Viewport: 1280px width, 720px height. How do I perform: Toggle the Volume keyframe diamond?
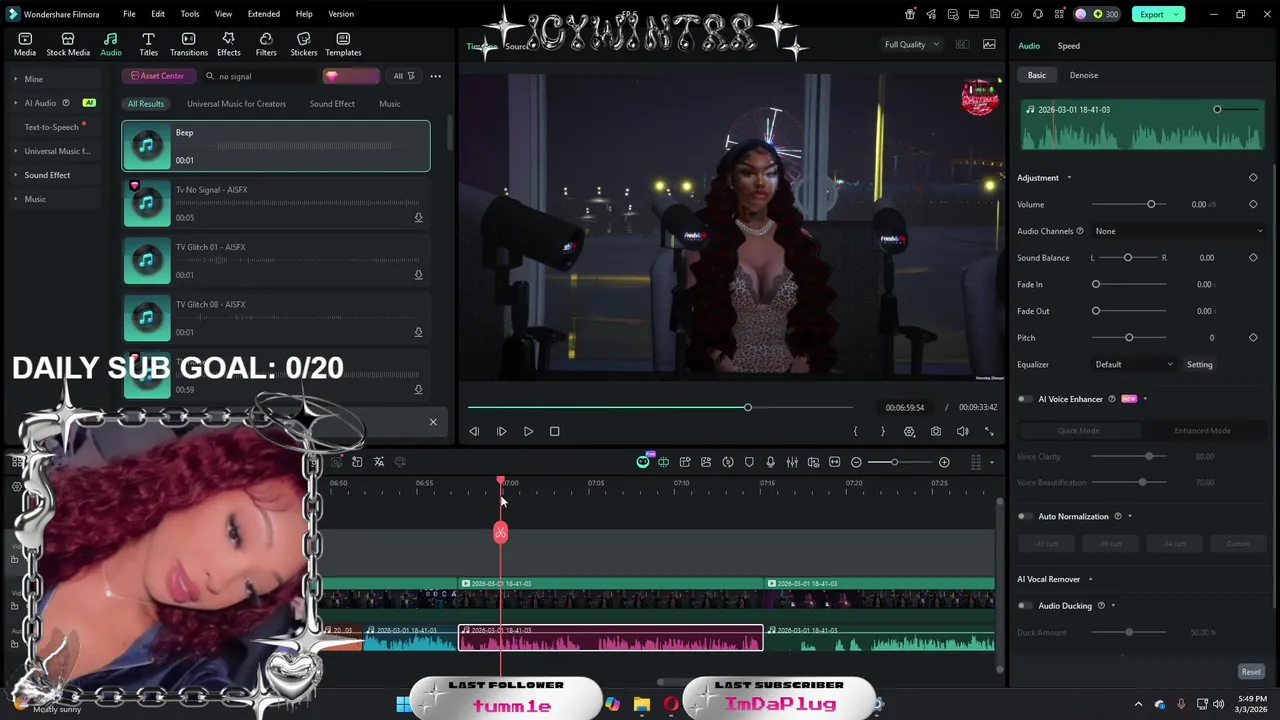[x=1253, y=204]
